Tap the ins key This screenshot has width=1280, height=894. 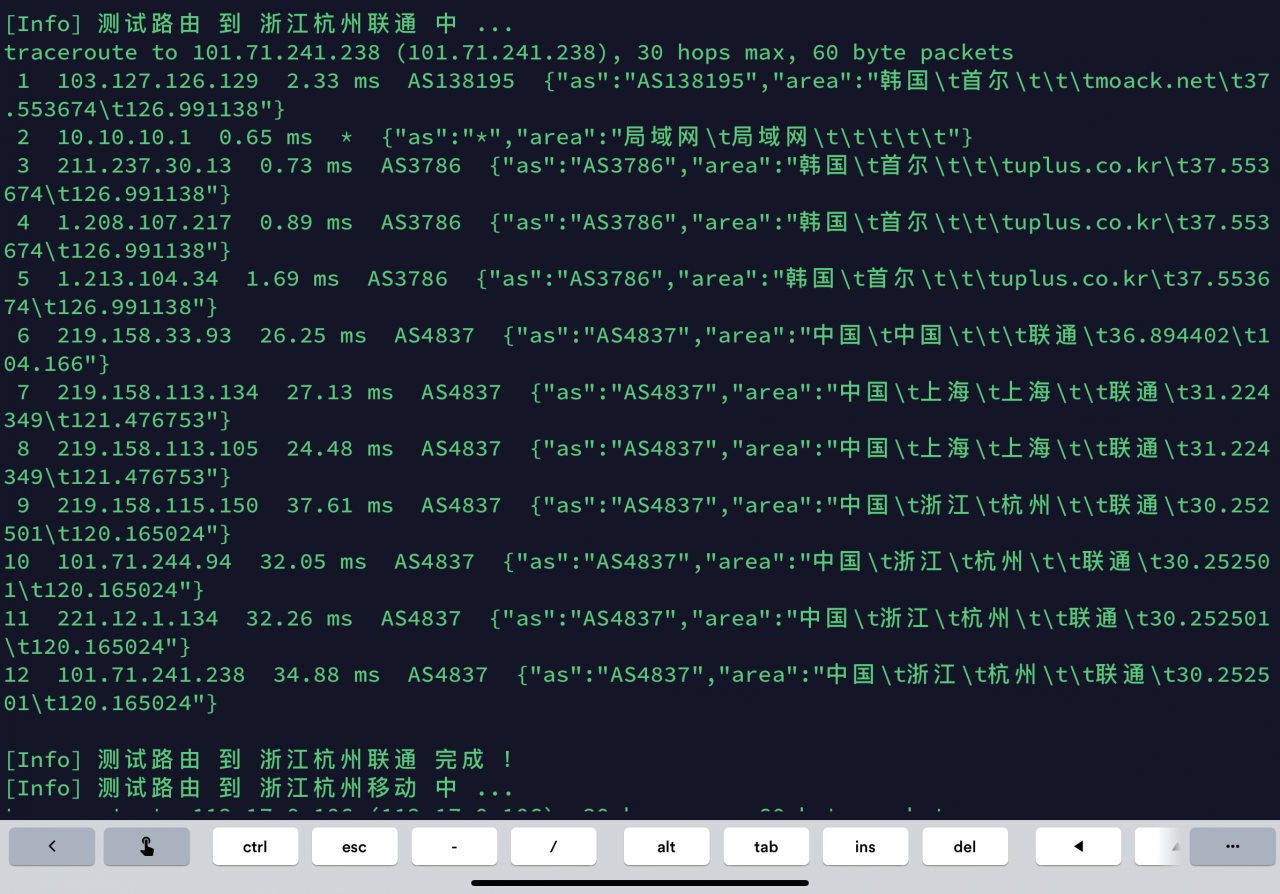point(865,847)
